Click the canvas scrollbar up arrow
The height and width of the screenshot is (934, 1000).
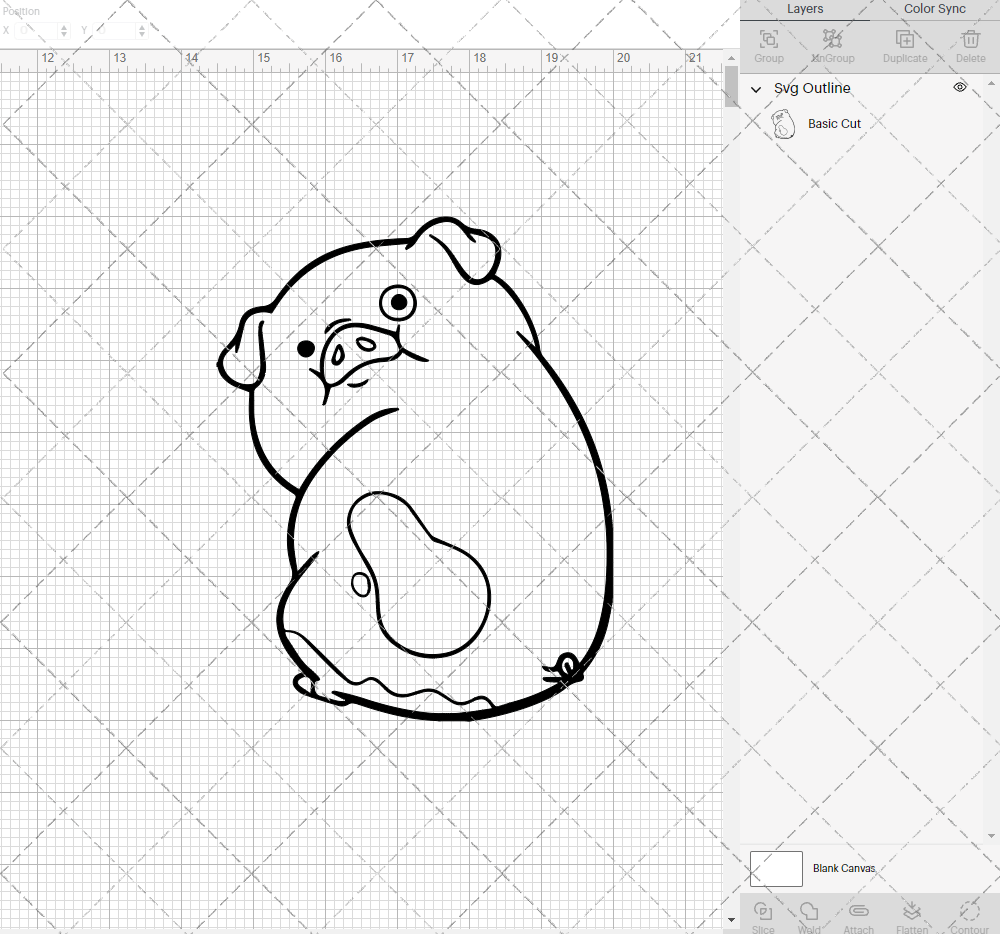(732, 58)
